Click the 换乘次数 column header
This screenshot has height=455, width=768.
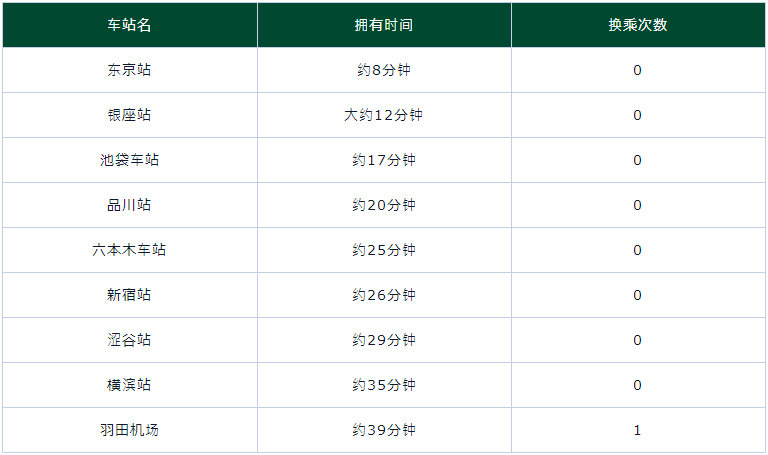(637, 25)
